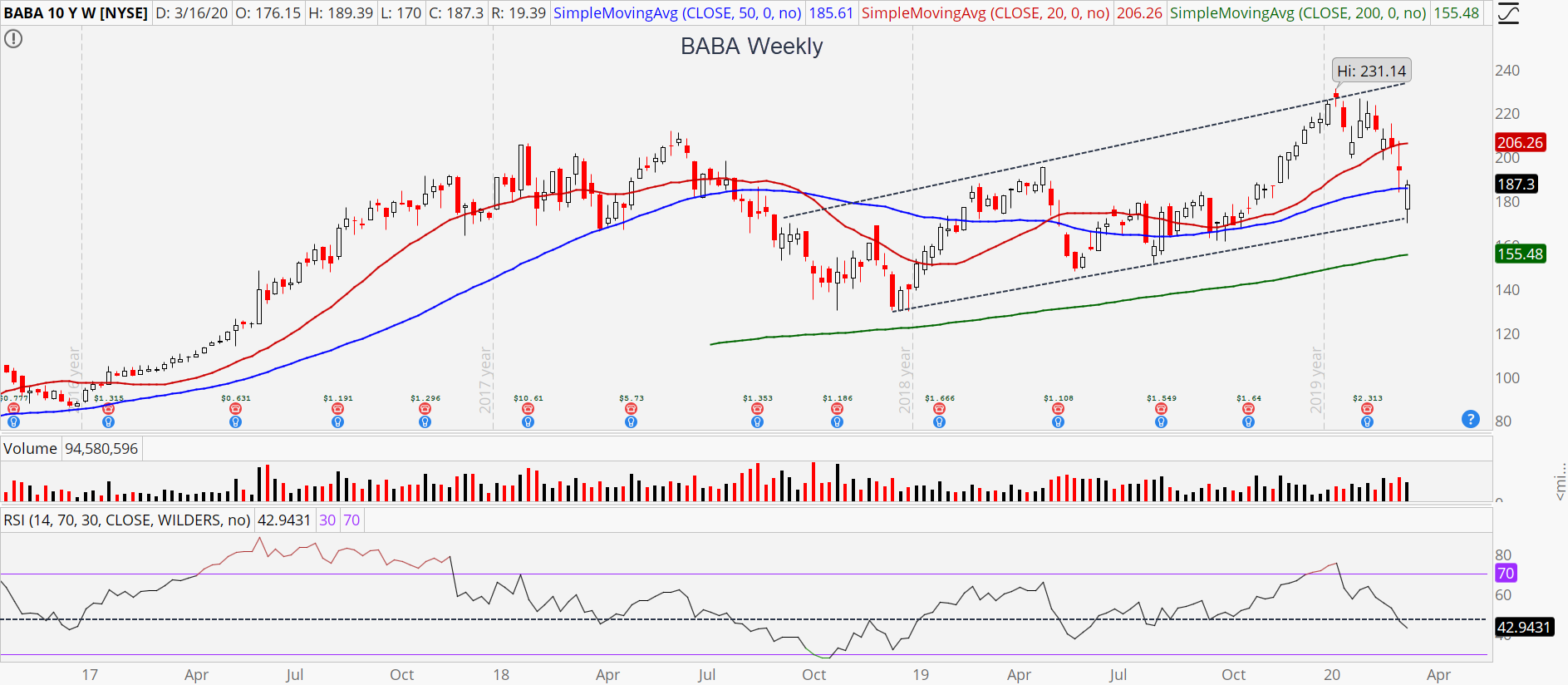Select the SimpleMovingAvg (CLOSE, 50, 0, no) study label
The image size is (1568, 685).
pyautogui.click(x=677, y=13)
